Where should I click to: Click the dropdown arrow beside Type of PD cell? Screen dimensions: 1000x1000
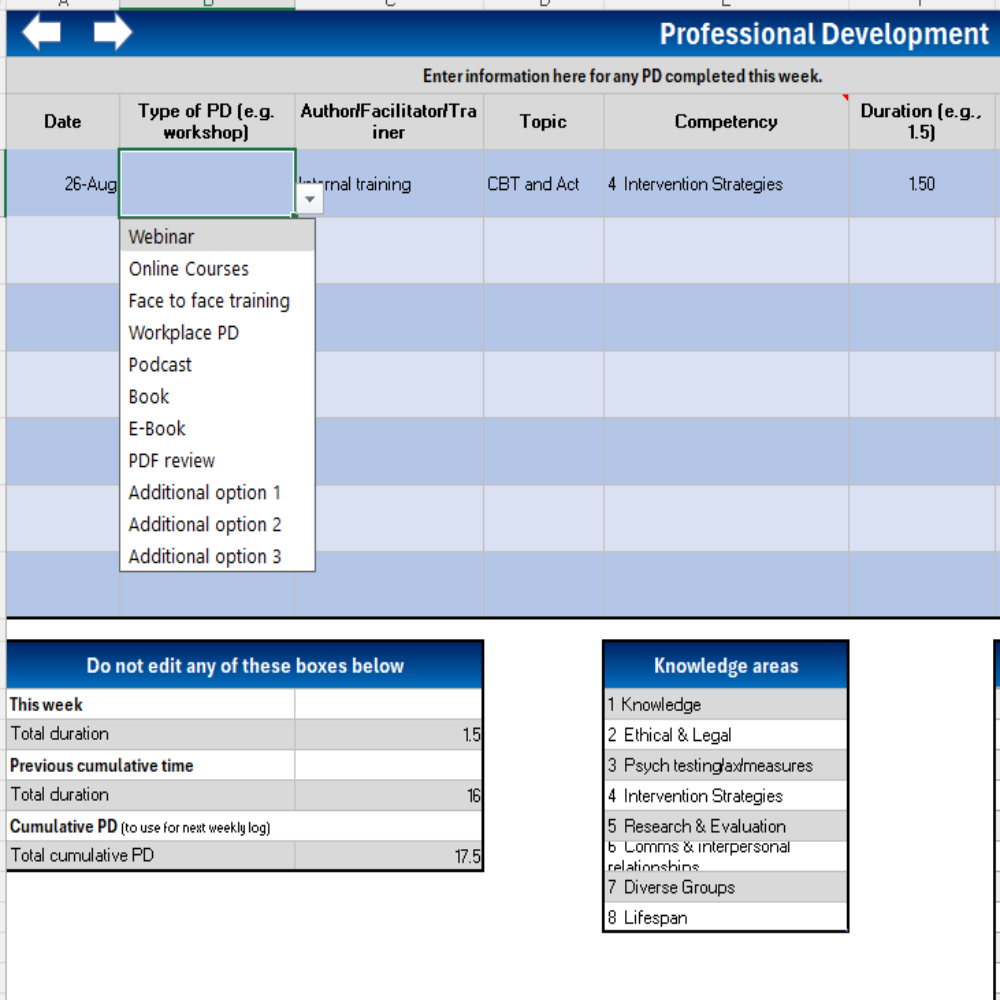coord(310,199)
